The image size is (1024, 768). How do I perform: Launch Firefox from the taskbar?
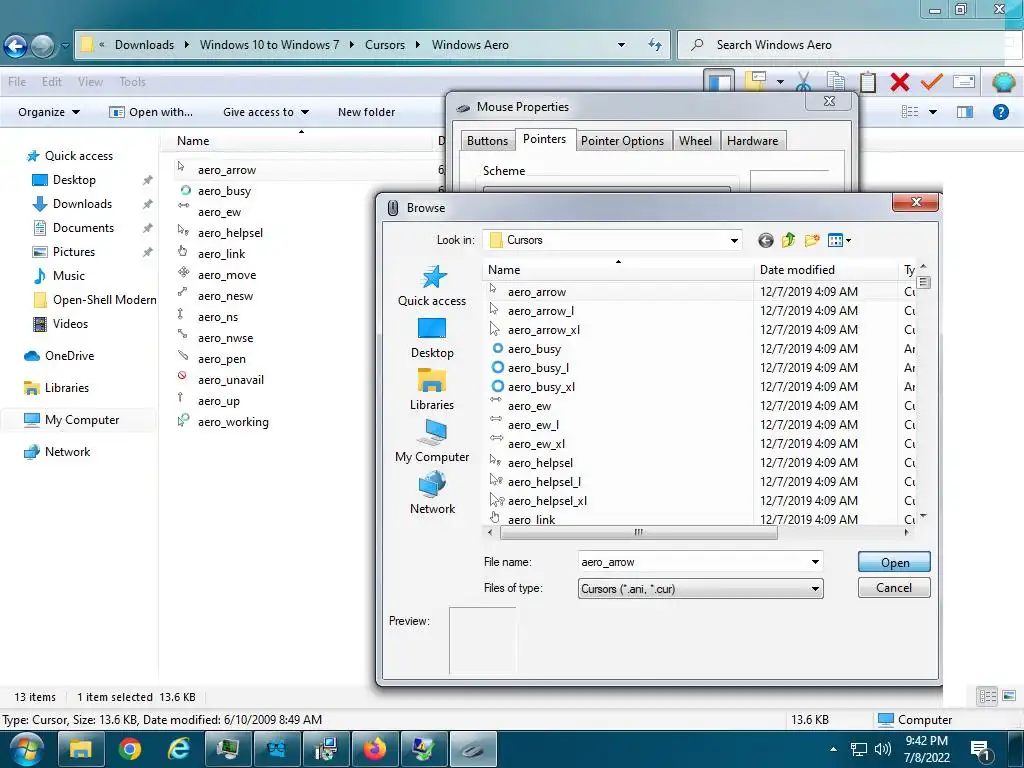pyautogui.click(x=375, y=749)
